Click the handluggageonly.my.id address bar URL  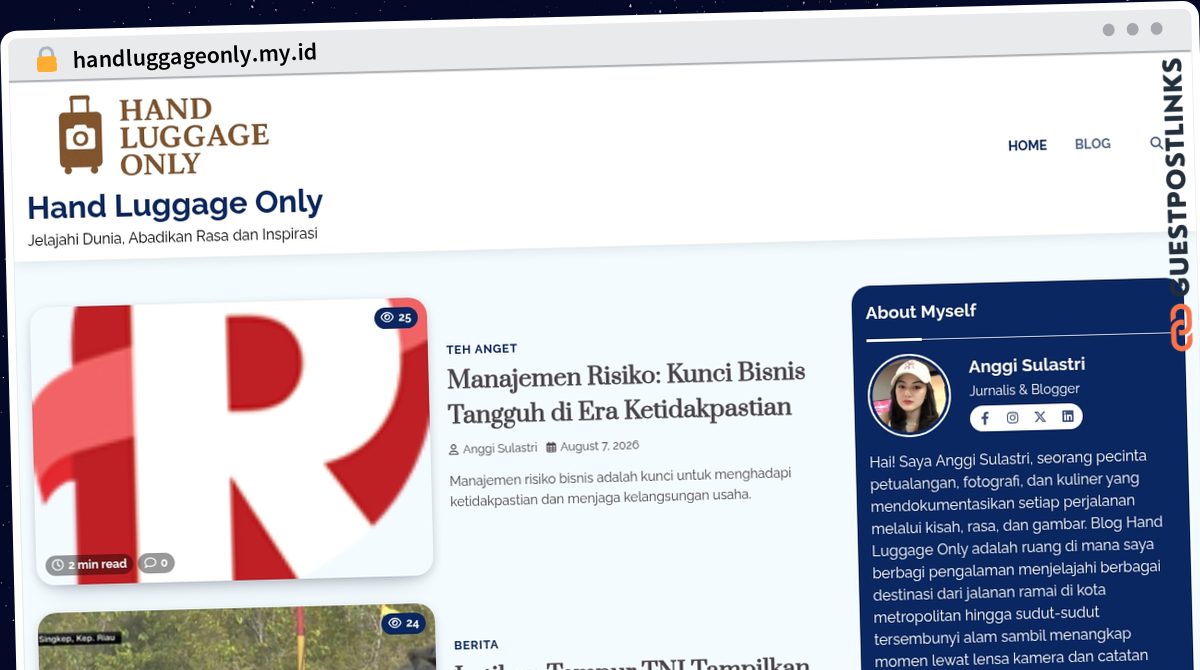pos(195,56)
